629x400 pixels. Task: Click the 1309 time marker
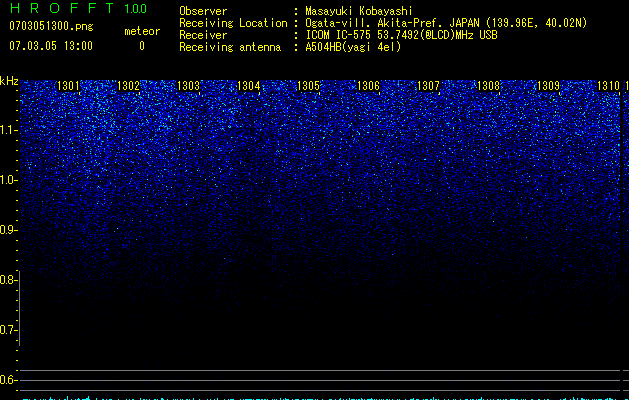pos(548,86)
